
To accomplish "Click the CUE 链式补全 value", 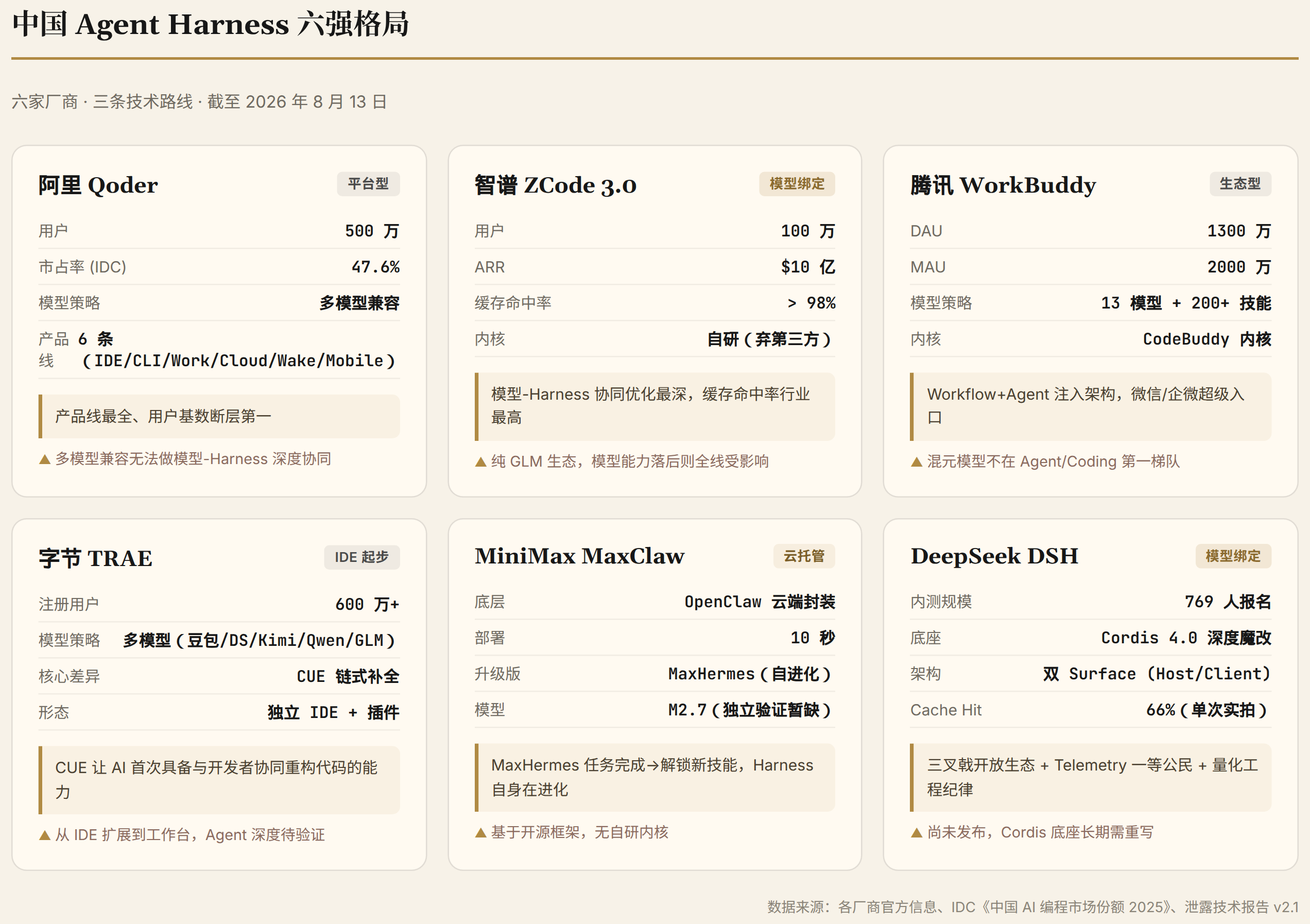I will (348, 676).
